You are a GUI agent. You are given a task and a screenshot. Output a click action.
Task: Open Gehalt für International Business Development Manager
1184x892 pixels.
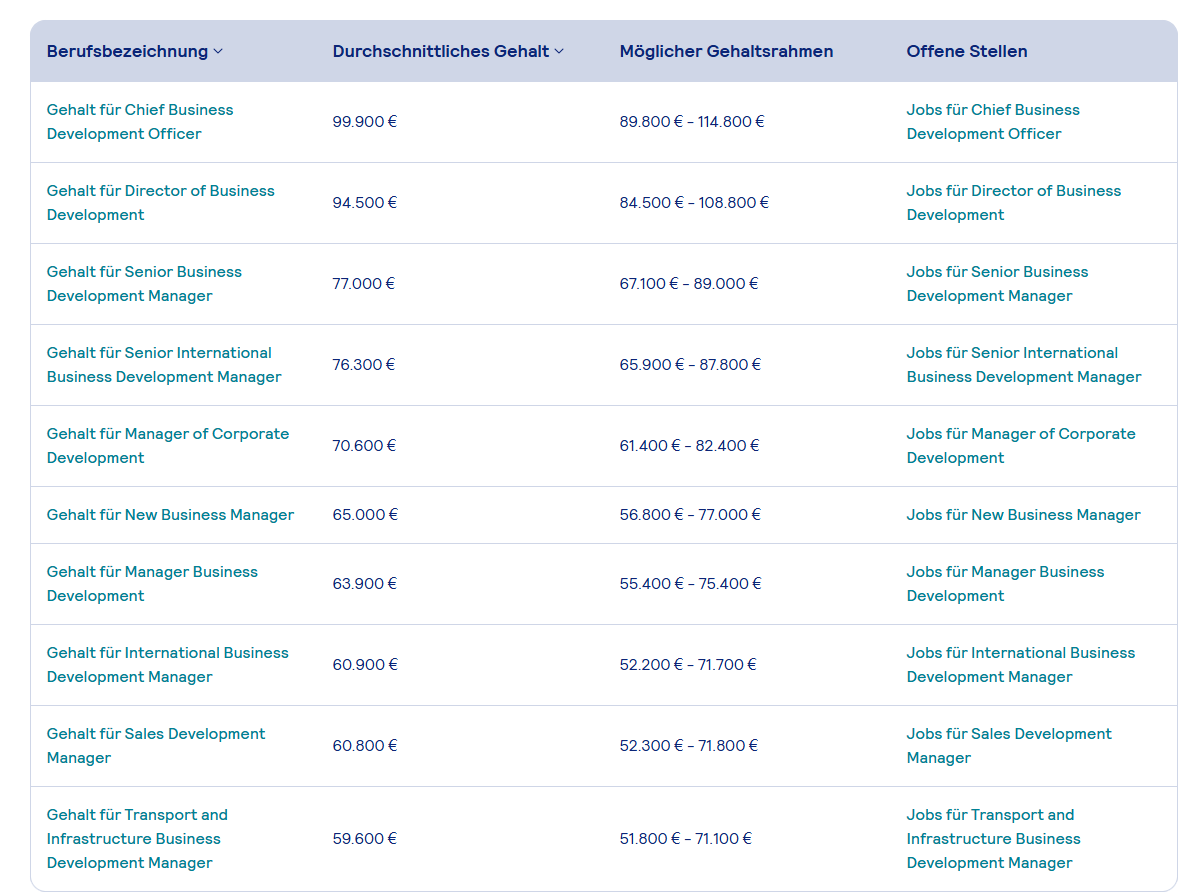(168, 665)
